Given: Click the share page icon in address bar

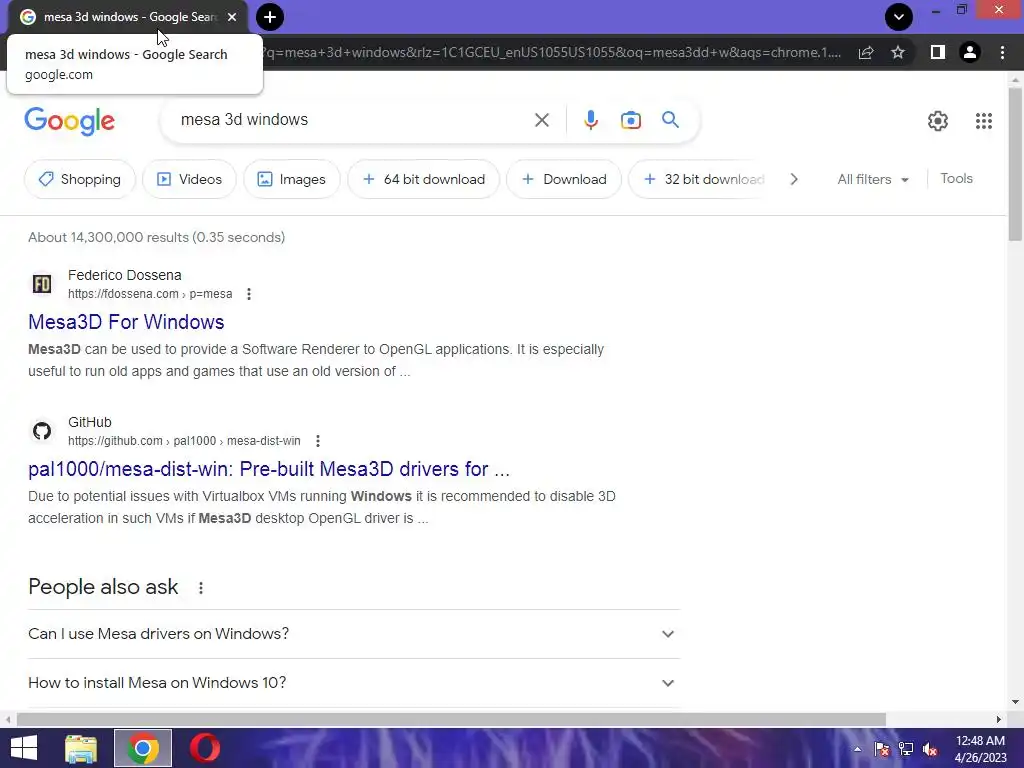Looking at the screenshot, I should click(866, 52).
